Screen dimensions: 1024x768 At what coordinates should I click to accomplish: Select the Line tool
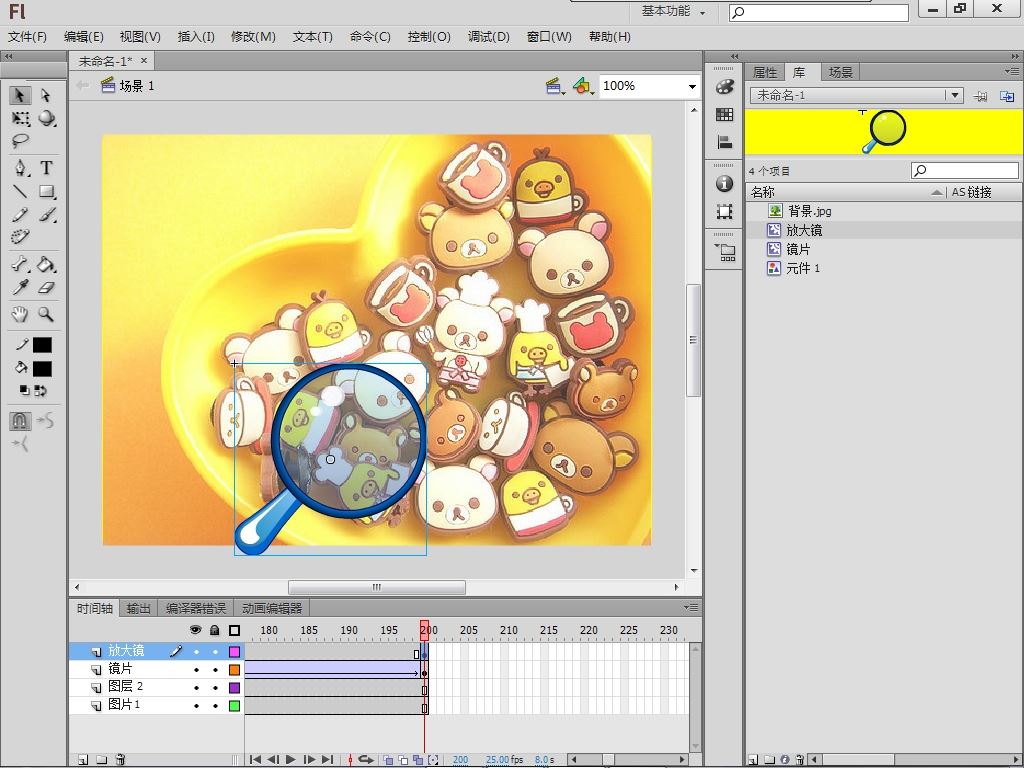click(x=20, y=191)
